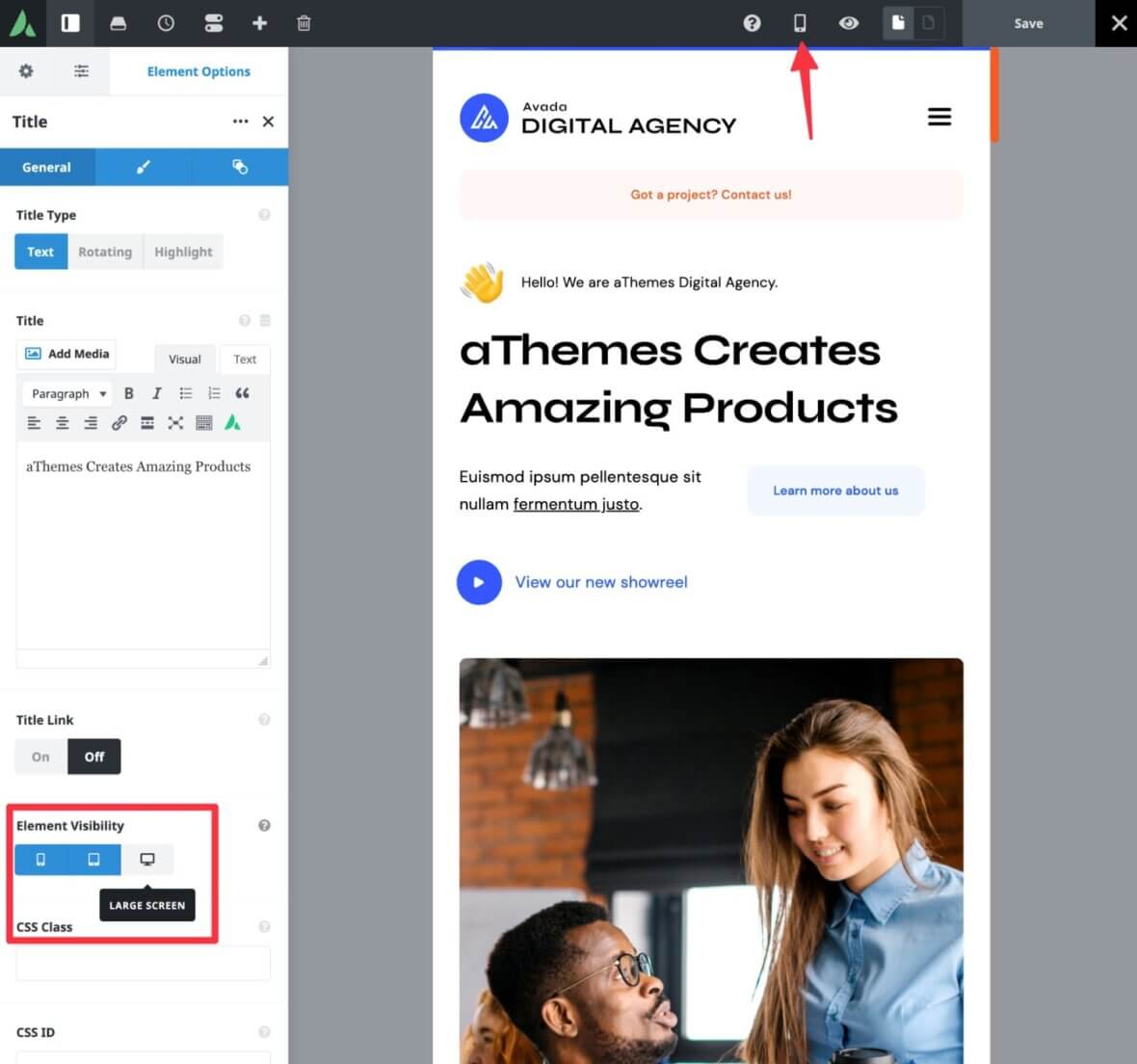Screen dimensions: 1137x1064
Task: Apply bold formatting in the title editor
Action: [x=129, y=393]
